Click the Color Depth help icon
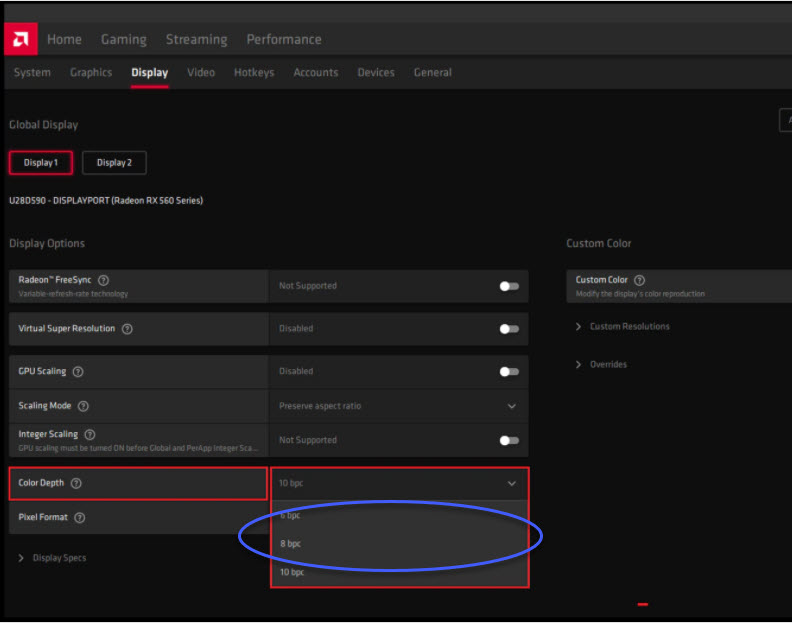The width and height of the screenshot is (792, 623). click(76, 483)
